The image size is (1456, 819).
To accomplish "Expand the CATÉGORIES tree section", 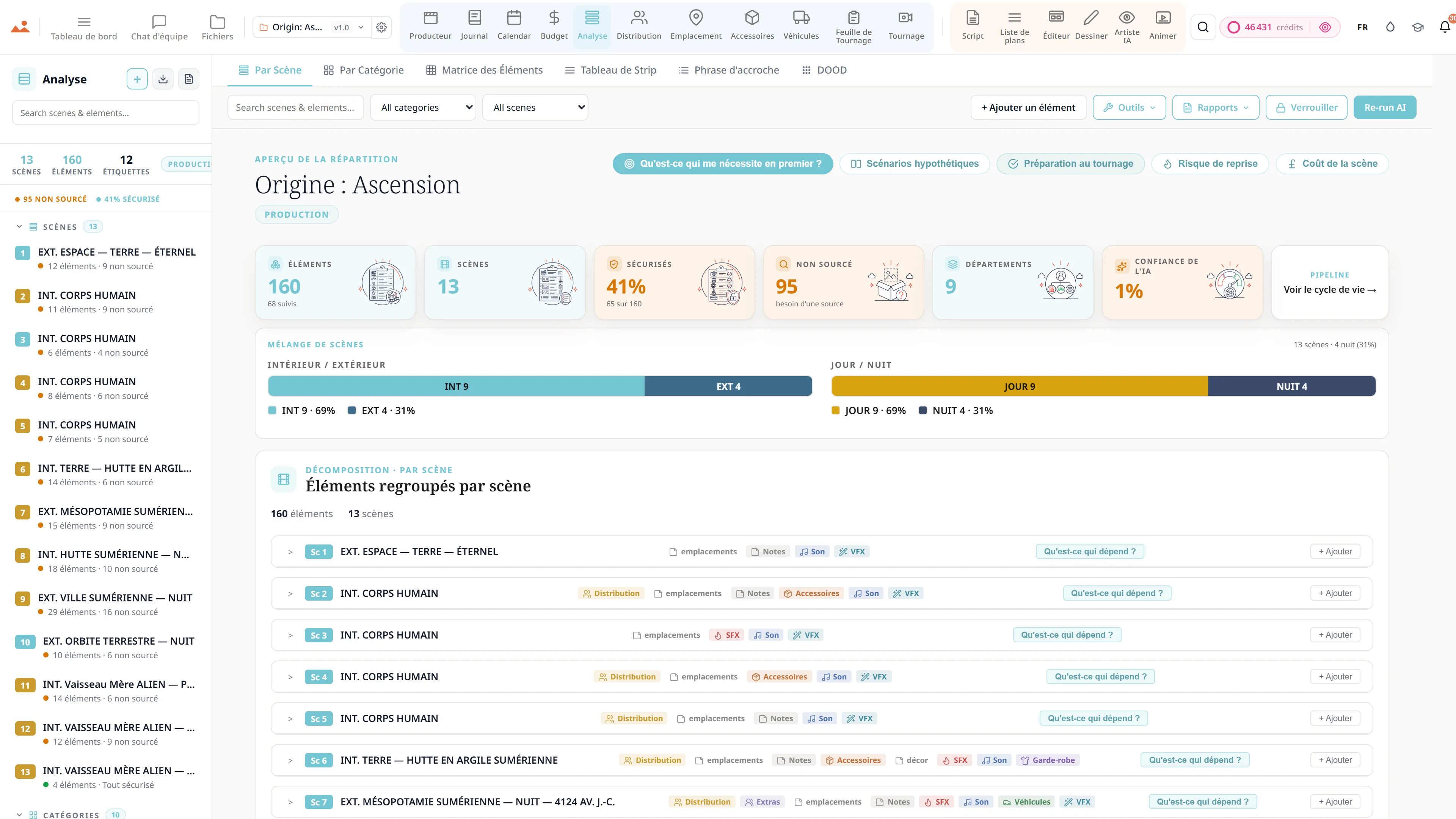I will pyautogui.click(x=19, y=814).
